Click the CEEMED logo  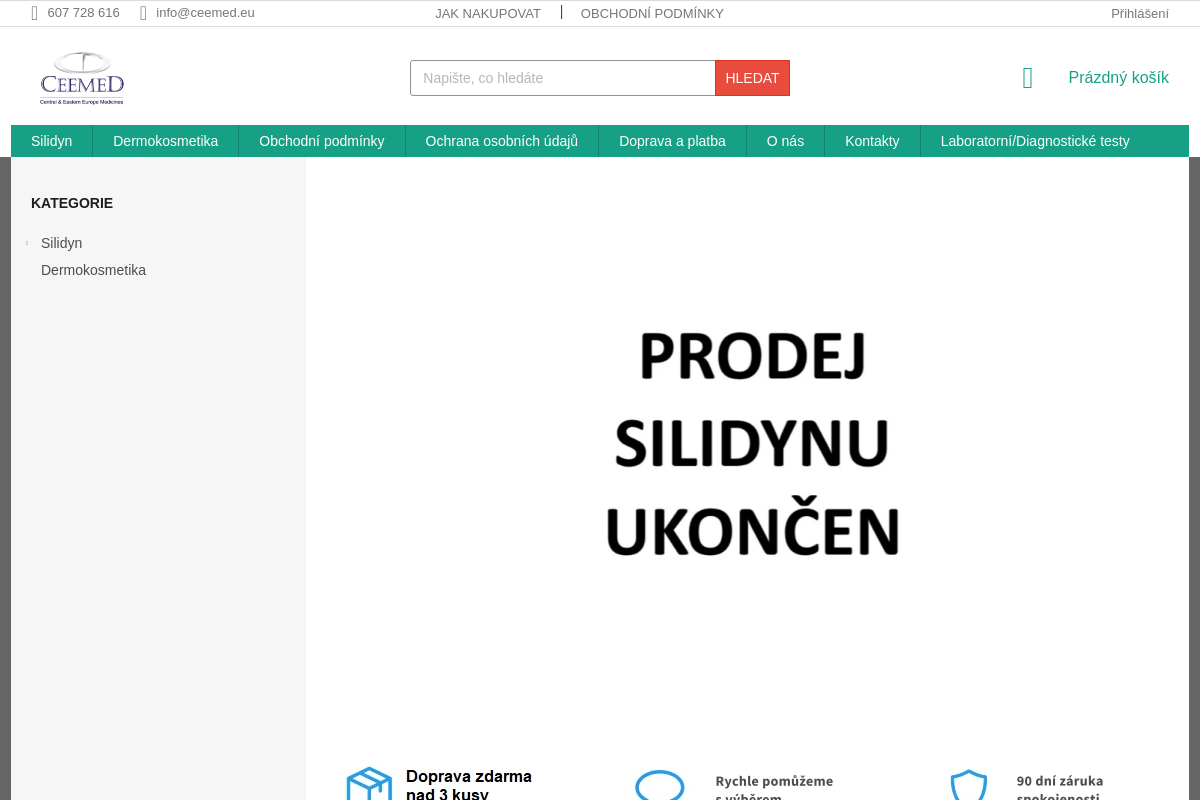click(82, 78)
